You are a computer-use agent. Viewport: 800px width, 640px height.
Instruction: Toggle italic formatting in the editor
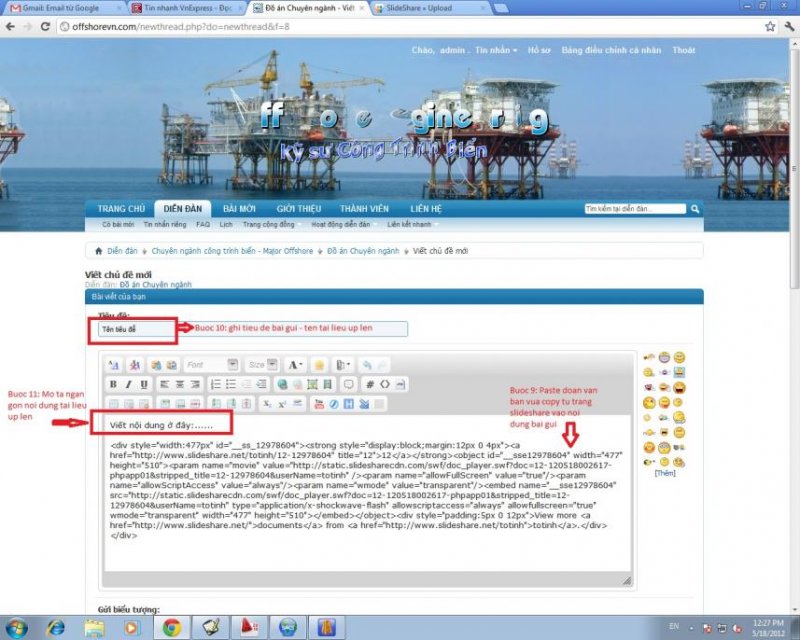pyautogui.click(x=129, y=384)
